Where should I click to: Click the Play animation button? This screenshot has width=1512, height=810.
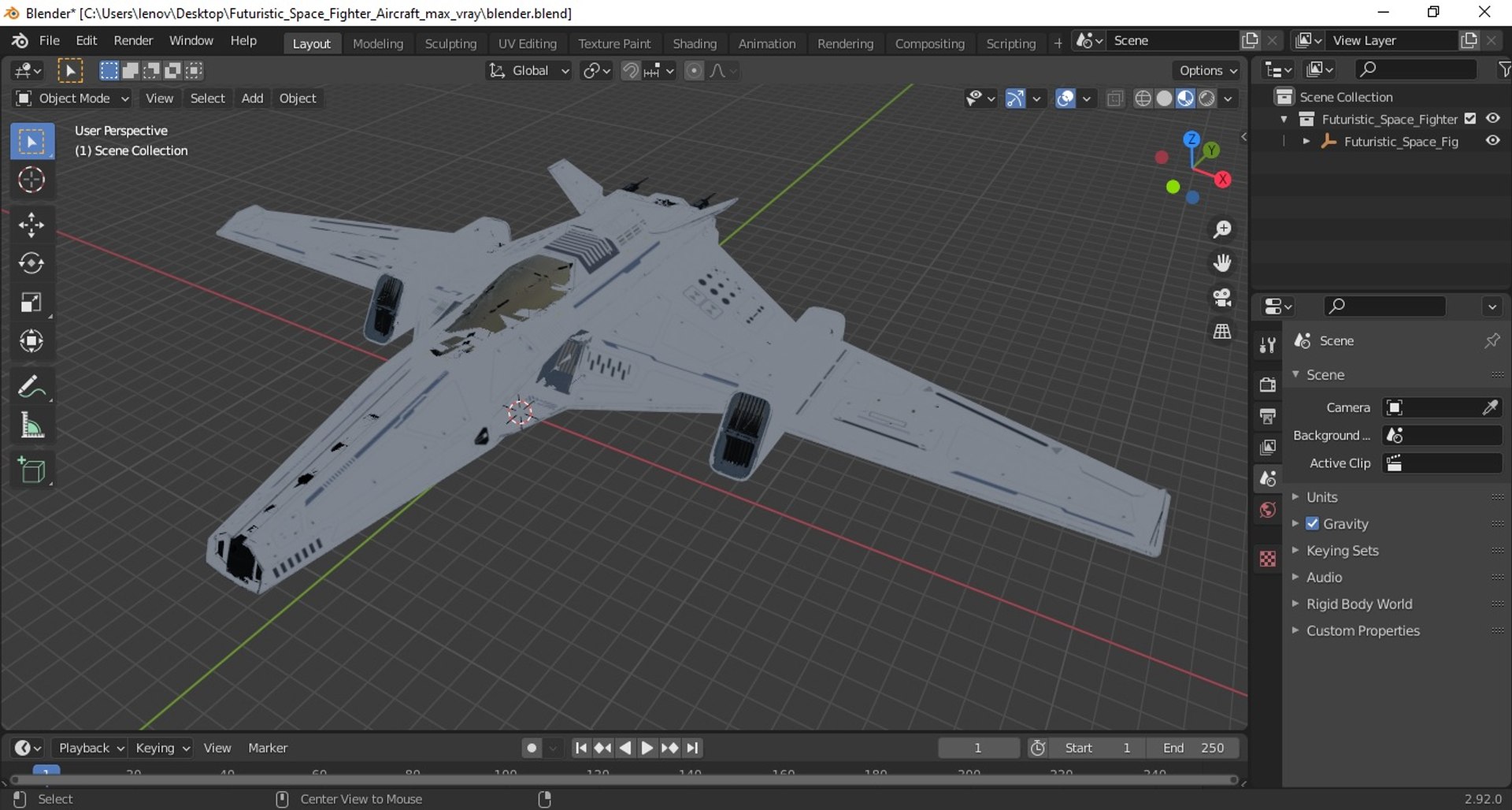pyautogui.click(x=647, y=749)
